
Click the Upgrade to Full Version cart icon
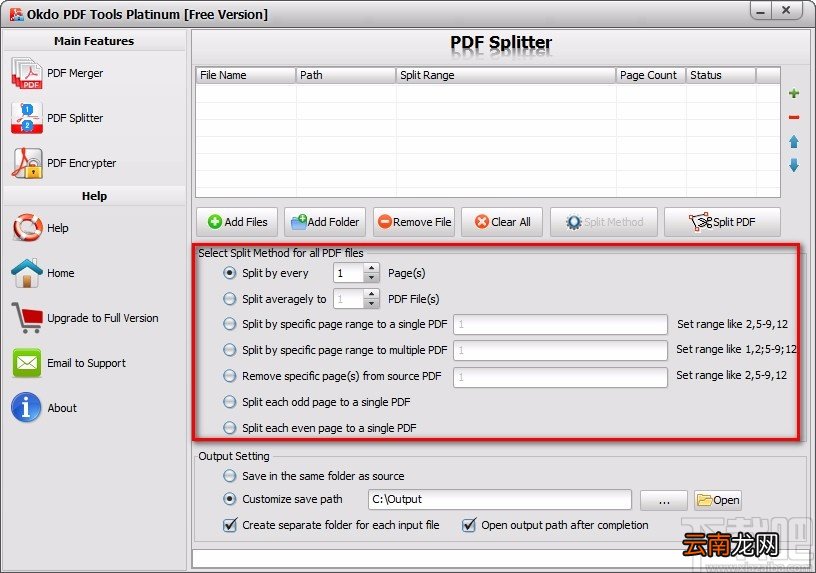27,317
